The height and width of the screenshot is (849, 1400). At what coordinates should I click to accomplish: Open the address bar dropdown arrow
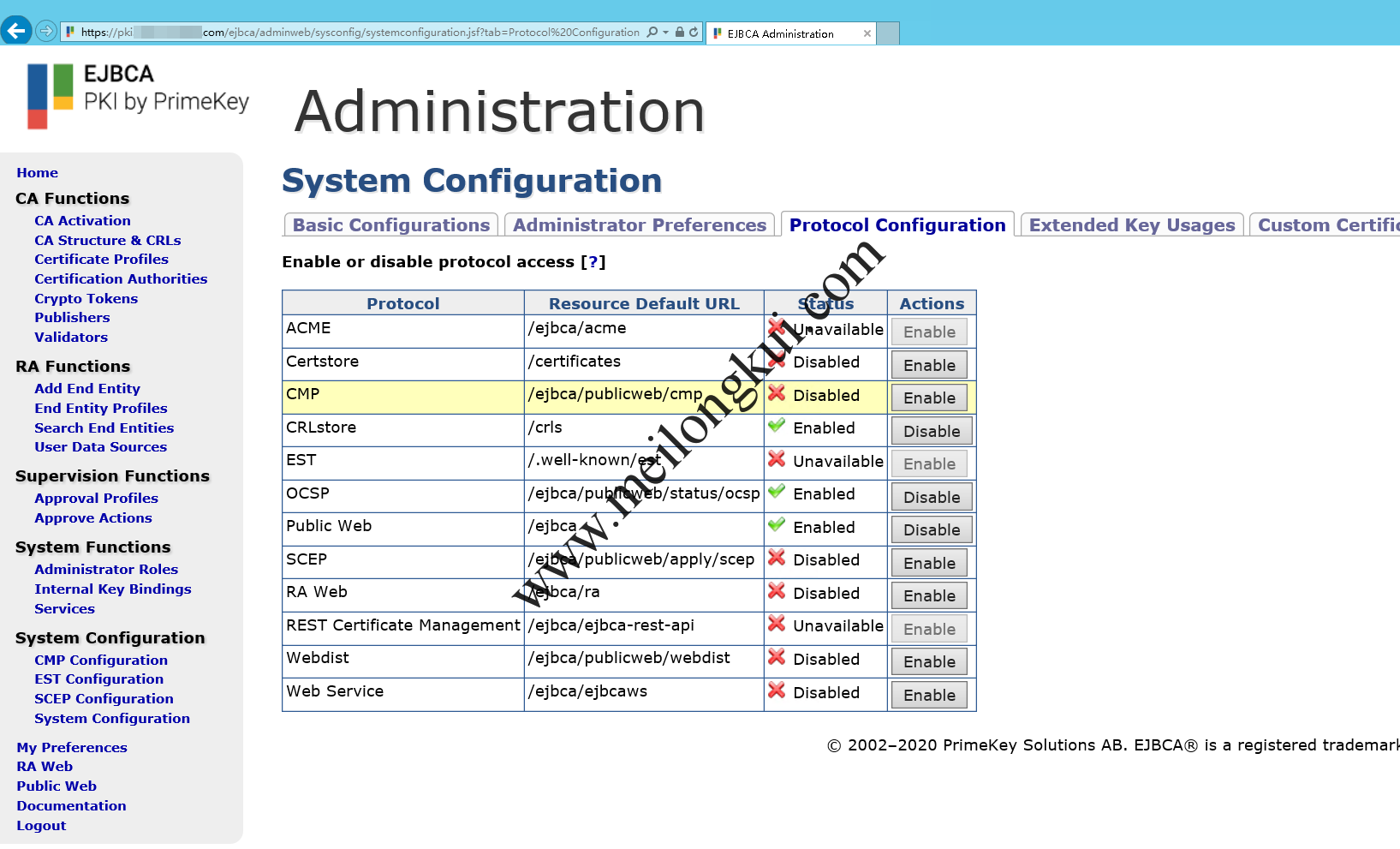tap(665, 32)
